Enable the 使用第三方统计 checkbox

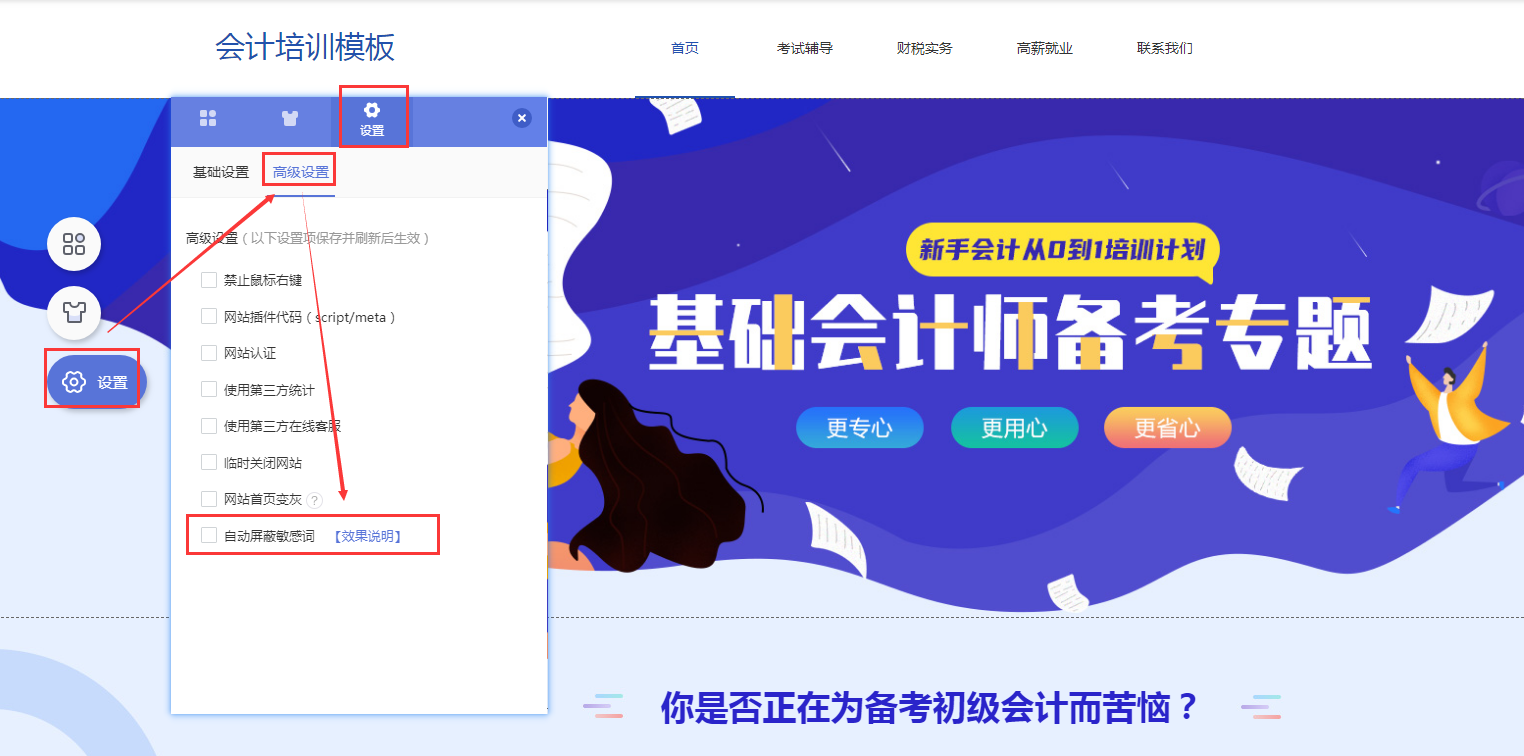[209, 389]
